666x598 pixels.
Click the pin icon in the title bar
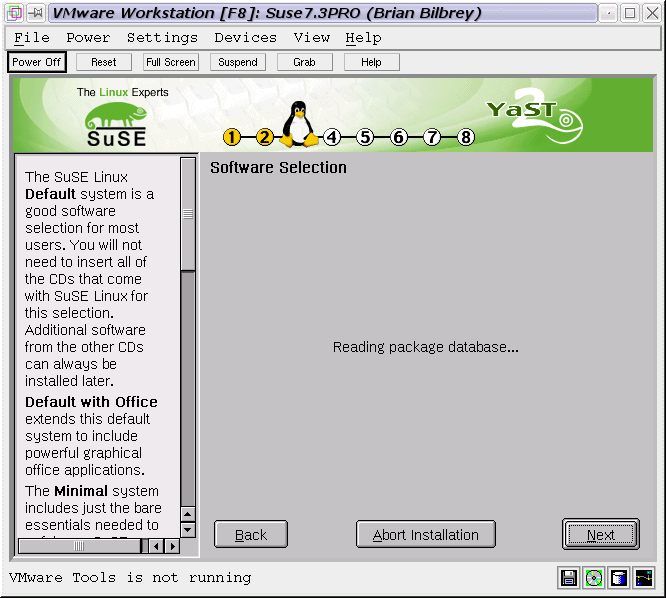tap(35, 13)
